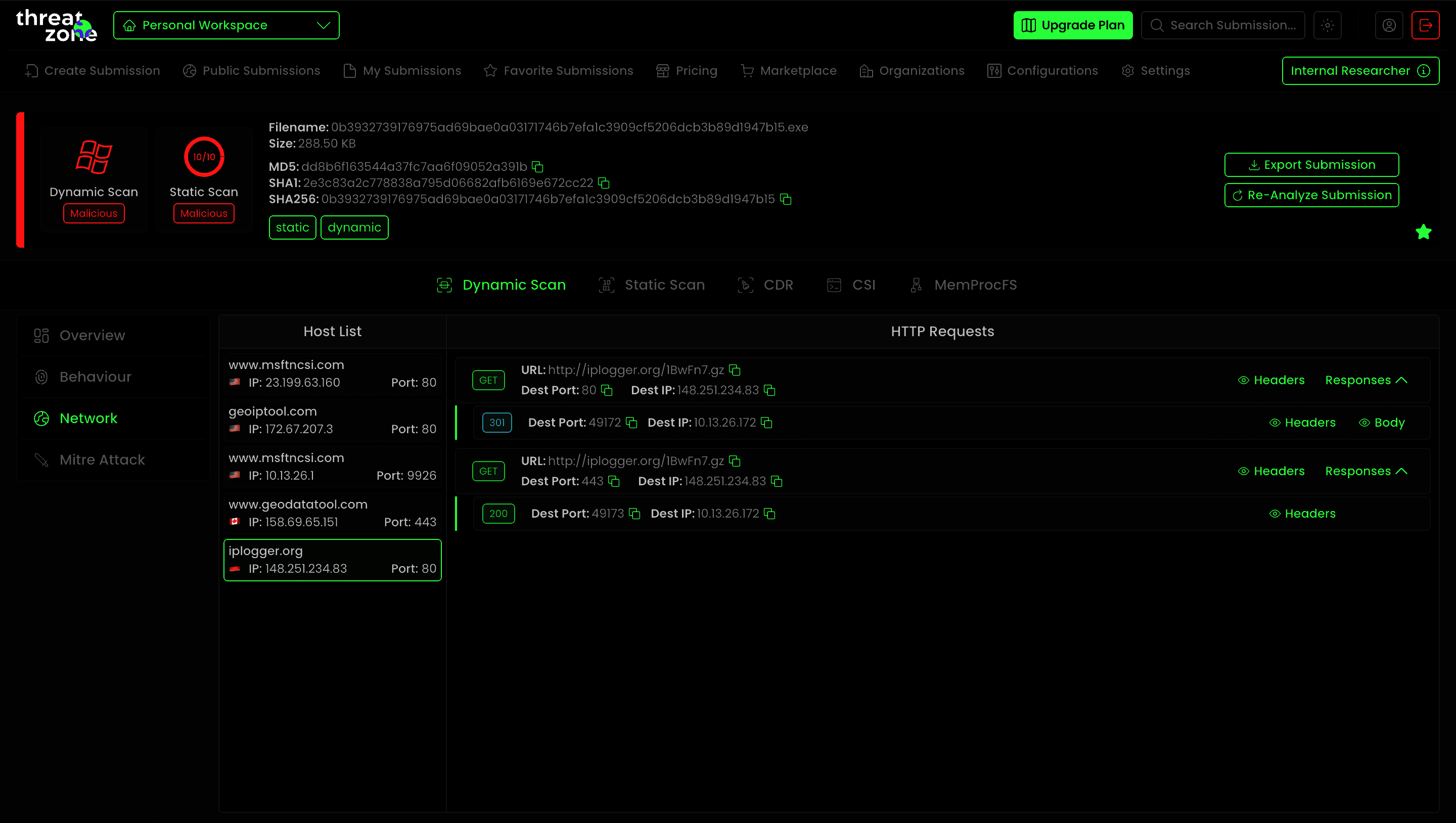Collapse Responses of port 443 GET request
The height and width of the screenshot is (823, 1456).
1366,472
